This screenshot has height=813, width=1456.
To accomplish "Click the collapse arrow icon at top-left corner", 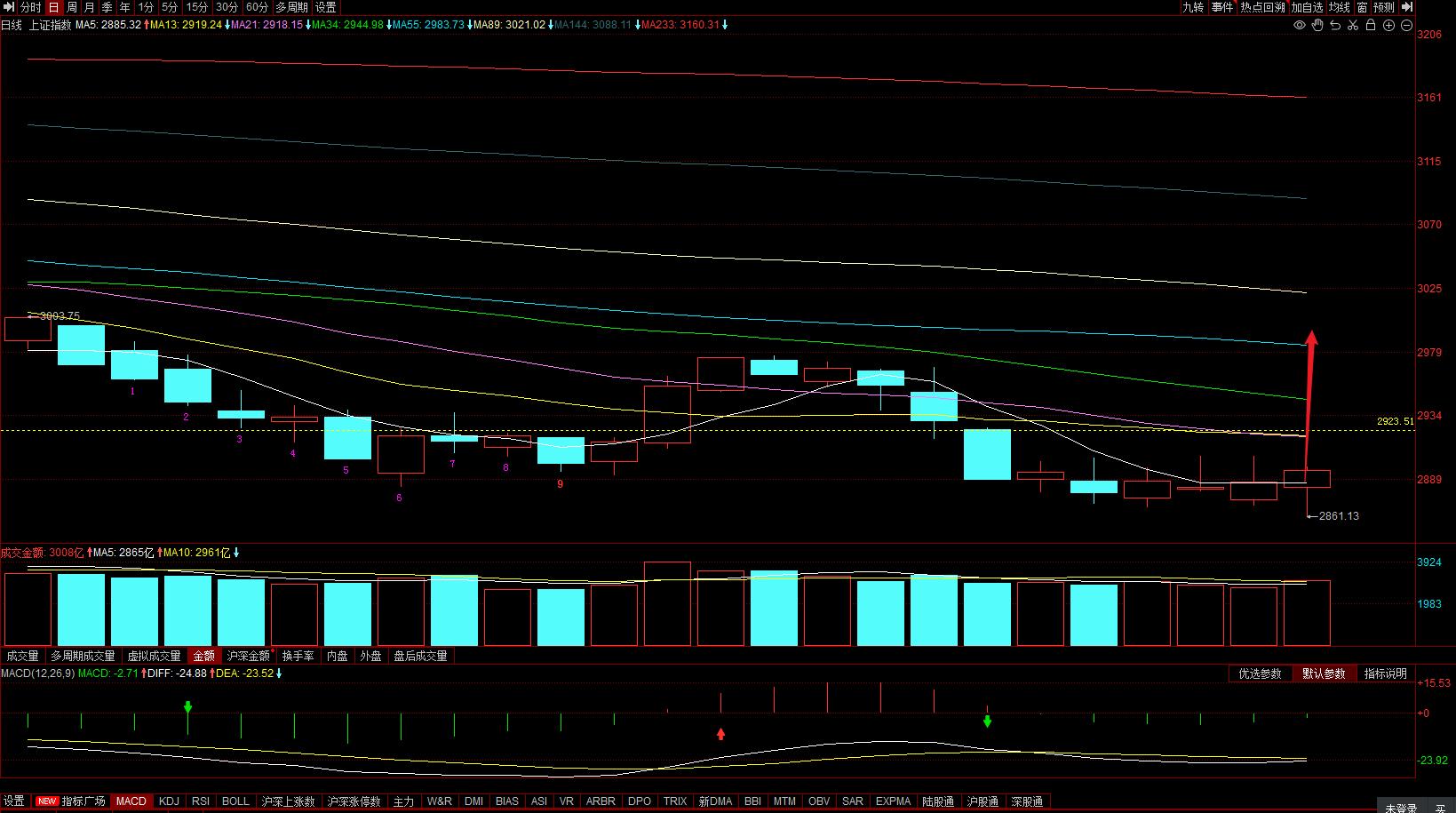I will [x=8, y=7].
